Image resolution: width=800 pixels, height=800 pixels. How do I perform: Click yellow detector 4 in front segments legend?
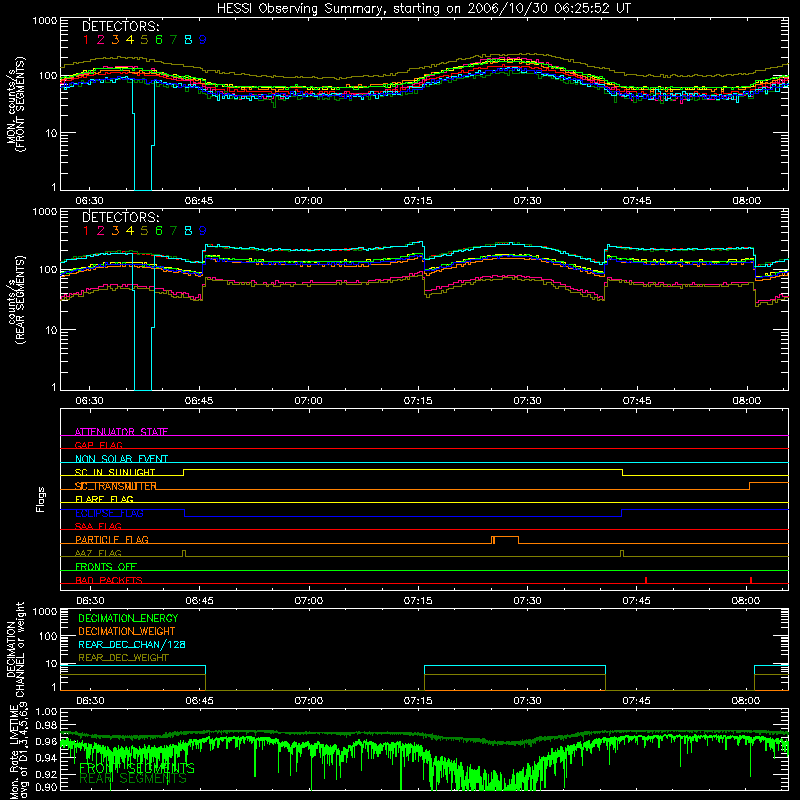pyautogui.click(x=130, y=39)
